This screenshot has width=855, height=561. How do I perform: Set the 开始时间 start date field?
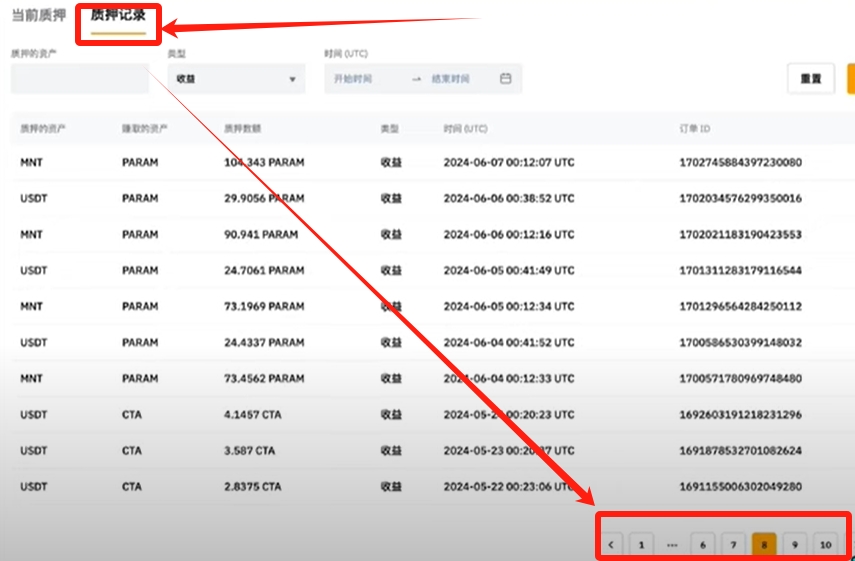click(x=353, y=79)
